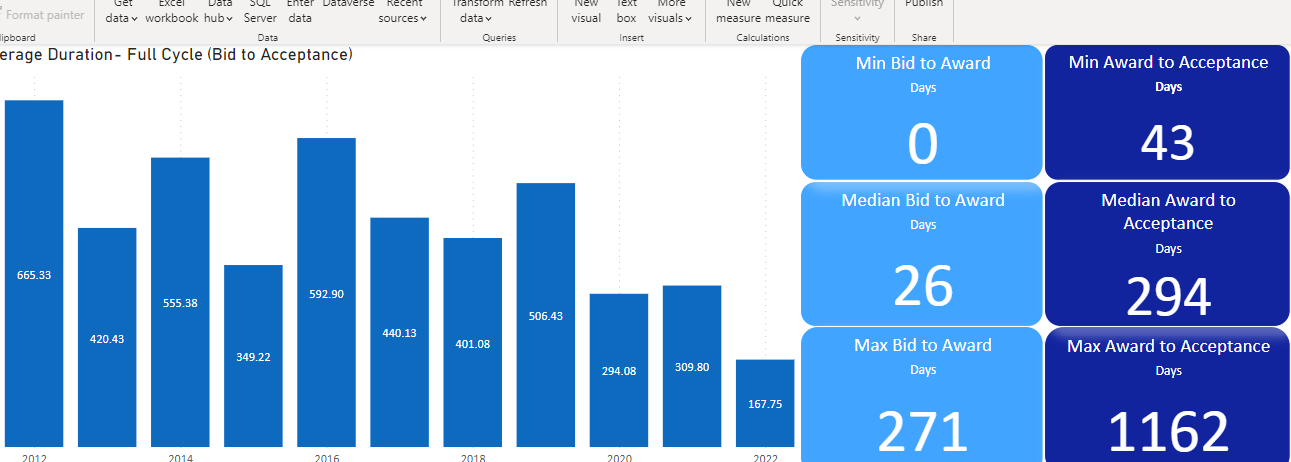Select the Min Bid to Award card
The width and height of the screenshot is (1291, 462).
922,112
